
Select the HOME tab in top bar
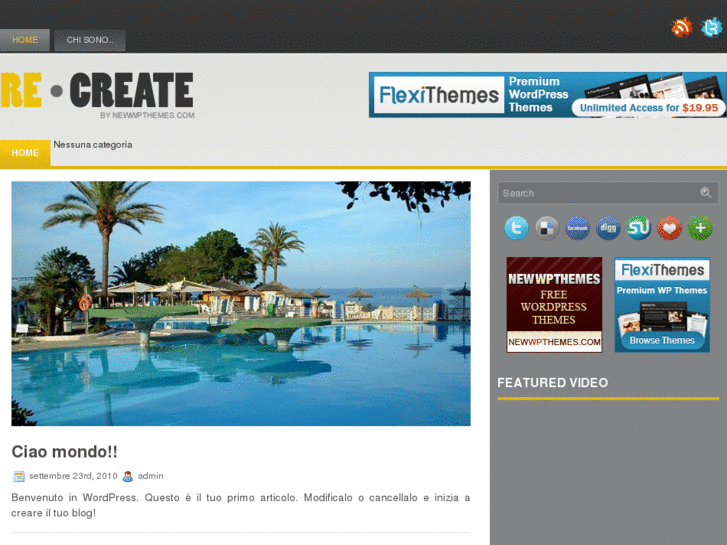25,40
